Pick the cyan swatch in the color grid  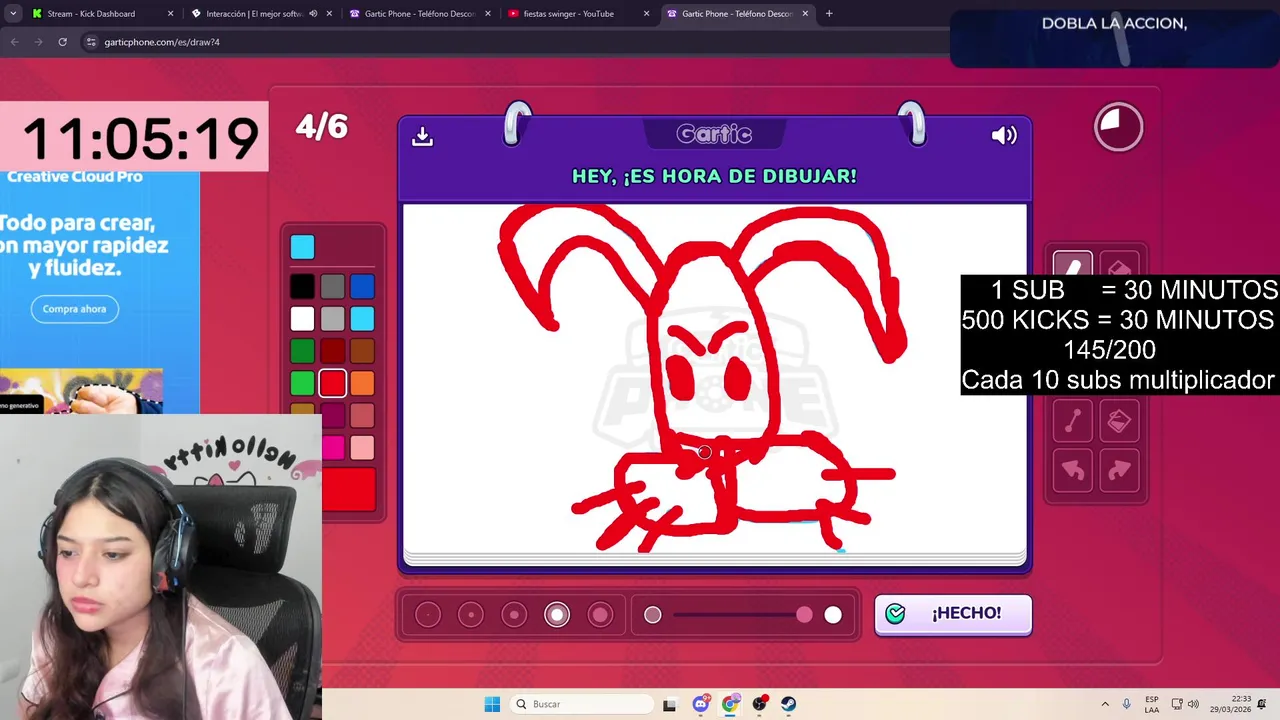363,319
